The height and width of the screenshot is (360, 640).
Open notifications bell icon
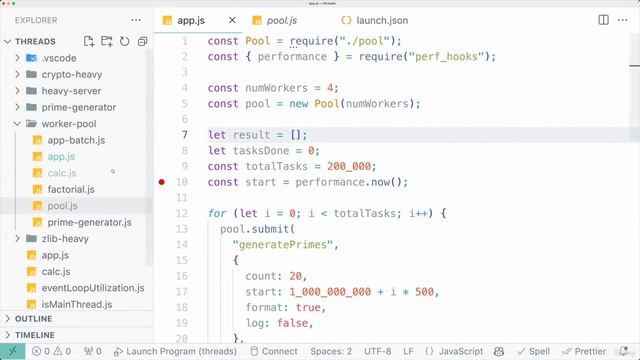(x=624, y=351)
